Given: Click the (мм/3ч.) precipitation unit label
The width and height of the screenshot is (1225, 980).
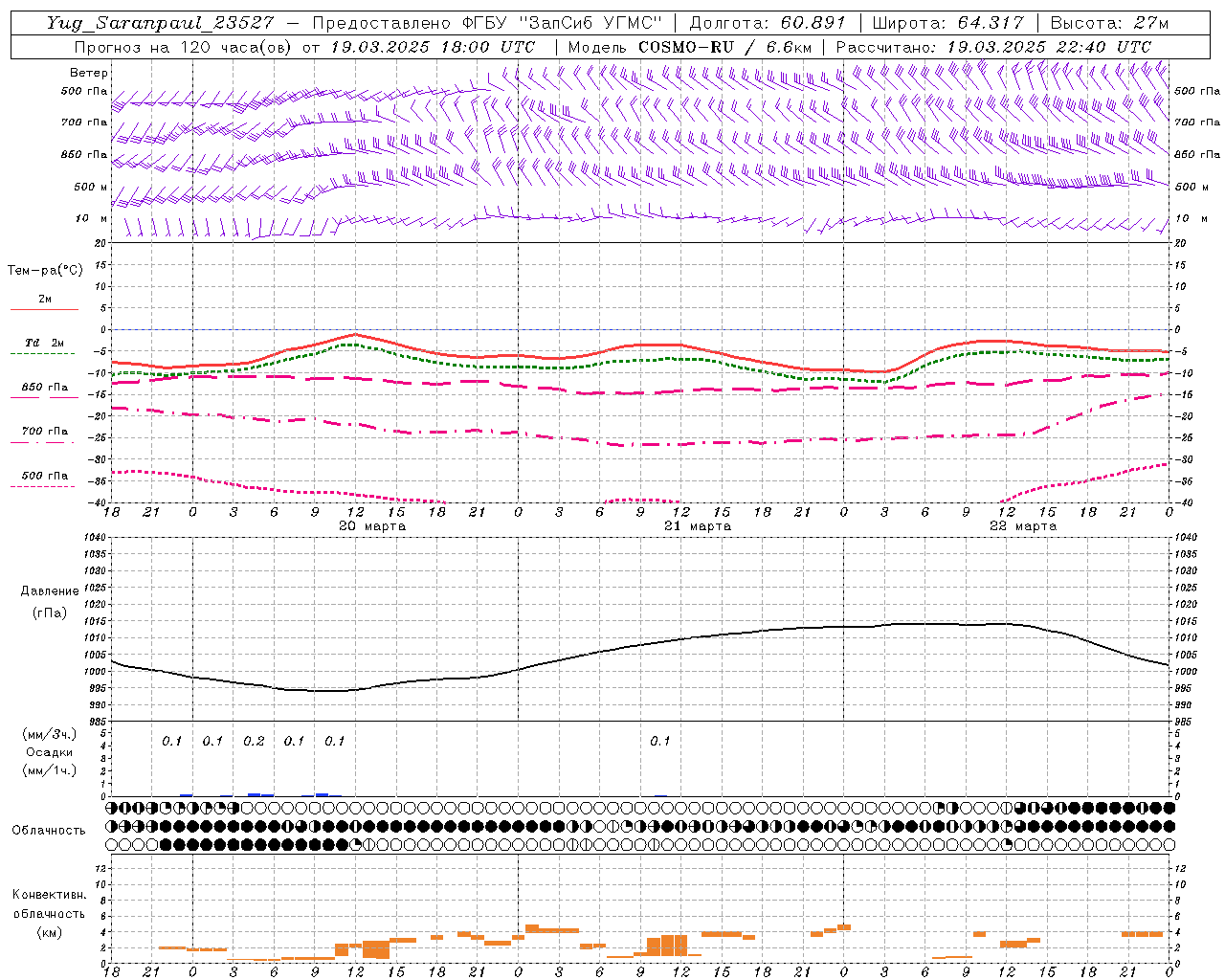Looking at the screenshot, I should 50,734.
